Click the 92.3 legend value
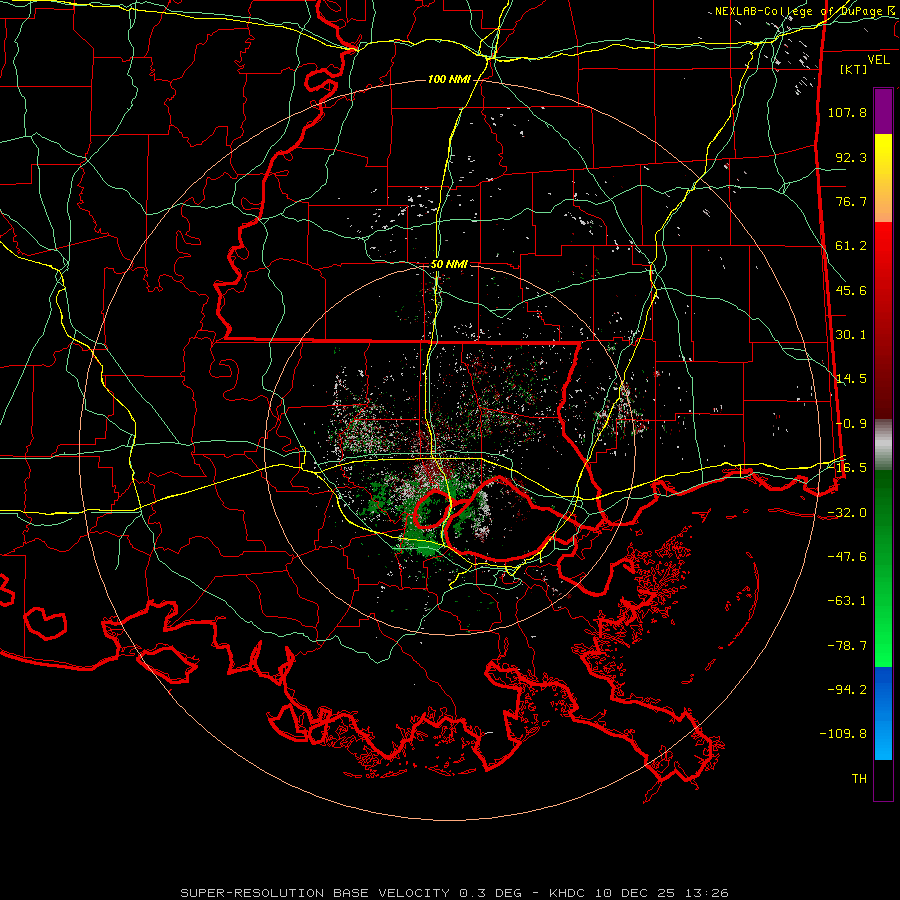Viewport: 900px width, 900px height. click(851, 157)
